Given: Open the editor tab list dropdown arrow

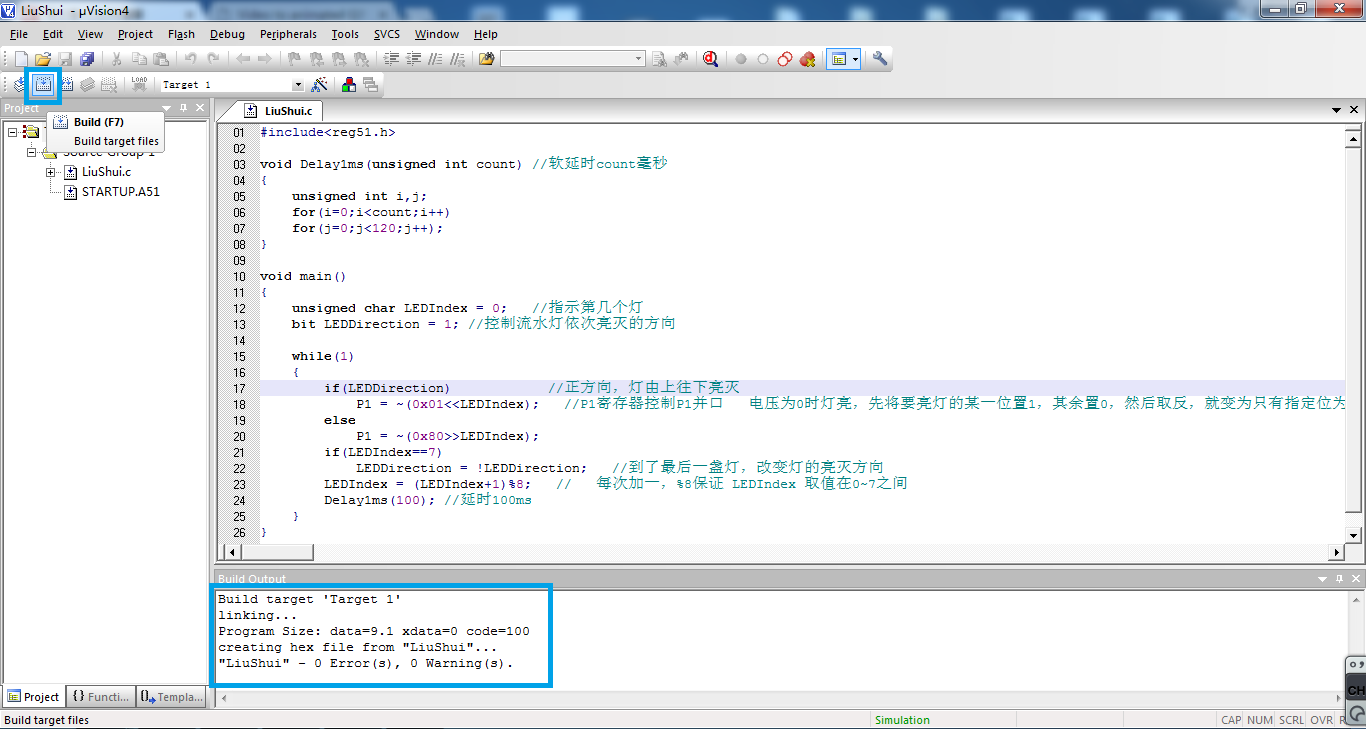Looking at the screenshot, I should click(x=1337, y=110).
